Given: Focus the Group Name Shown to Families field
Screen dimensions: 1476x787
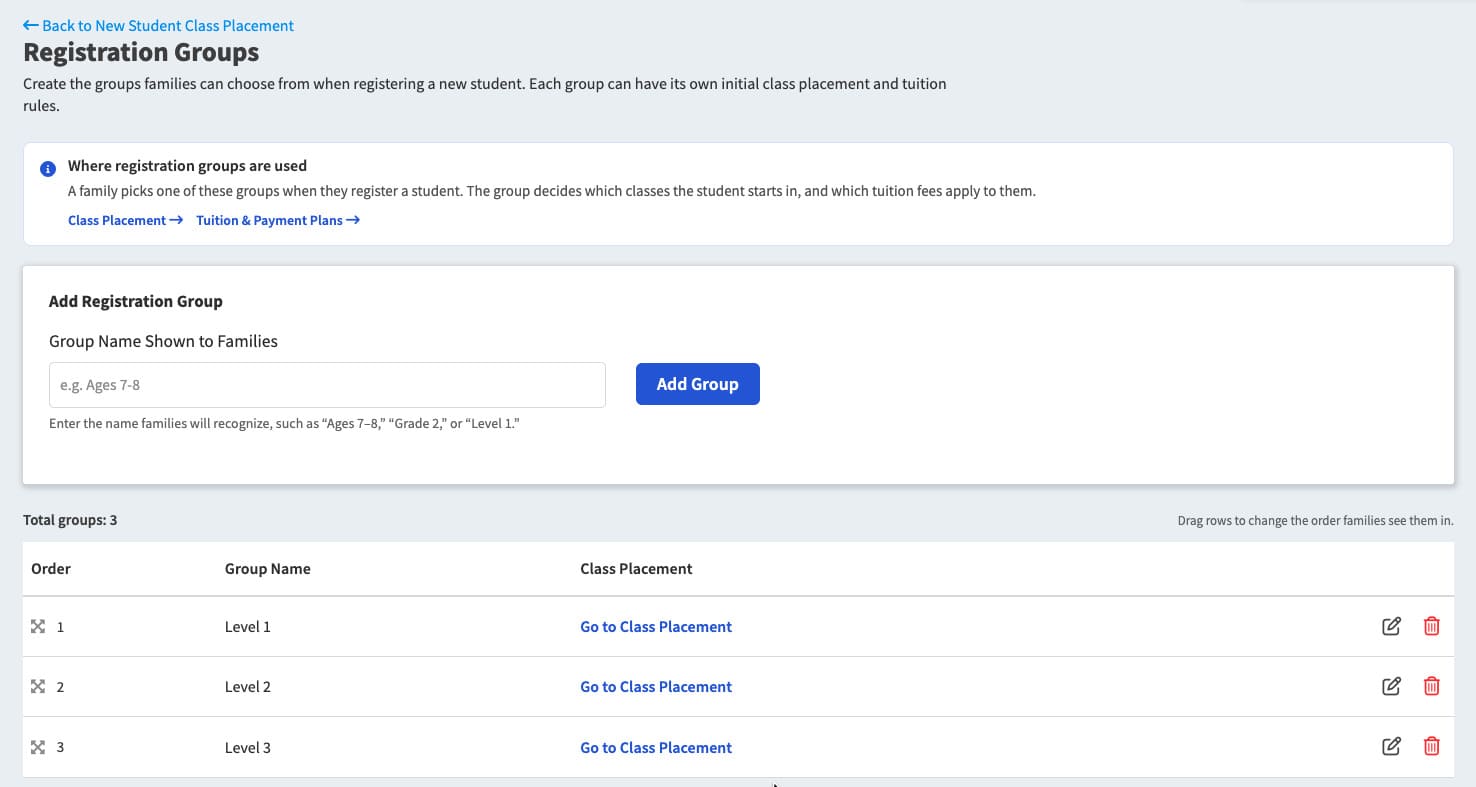Looking at the screenshot, I should [x=327, y=385].
